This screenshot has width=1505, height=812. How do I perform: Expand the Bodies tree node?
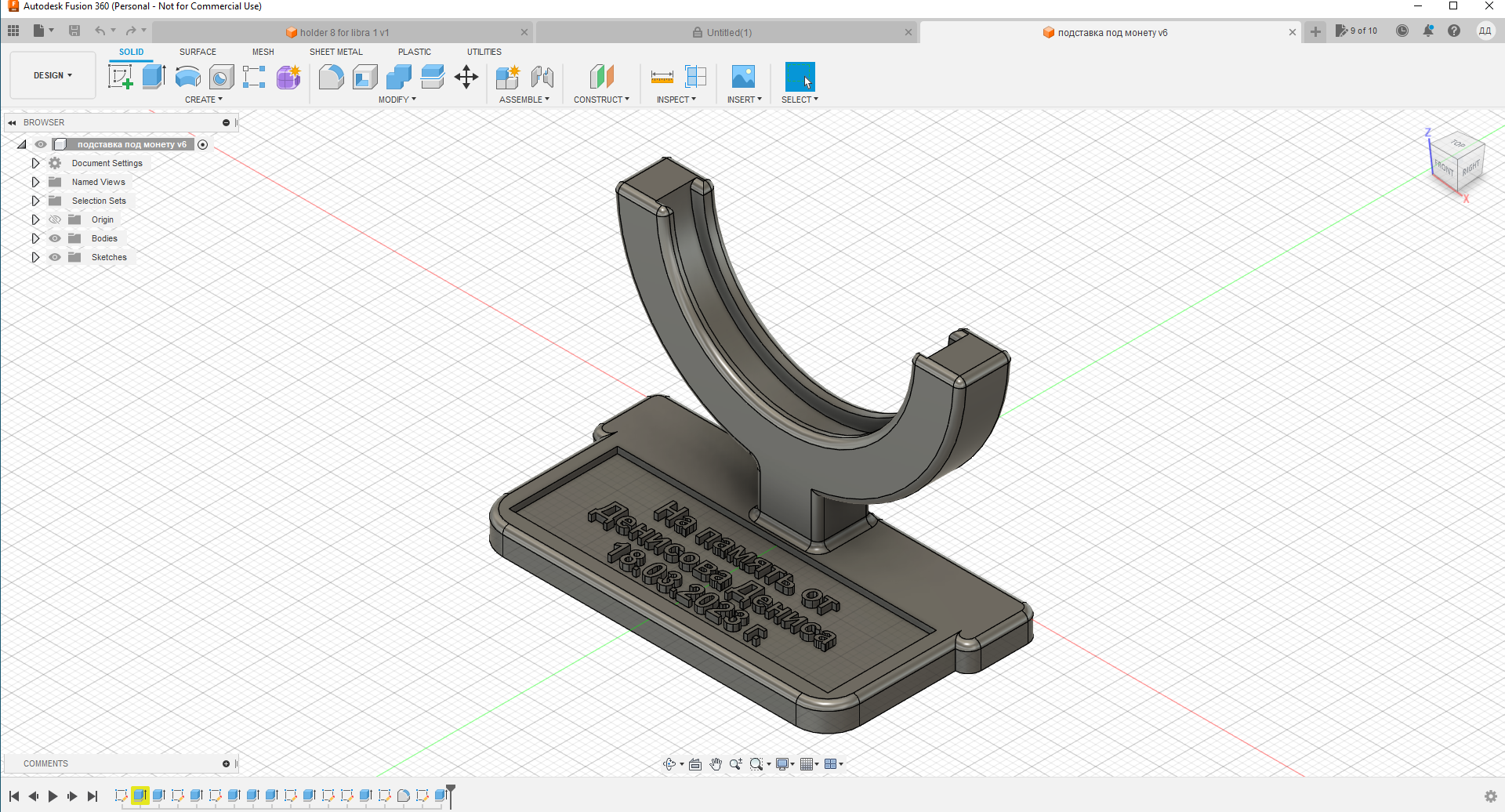coord(35,238)
